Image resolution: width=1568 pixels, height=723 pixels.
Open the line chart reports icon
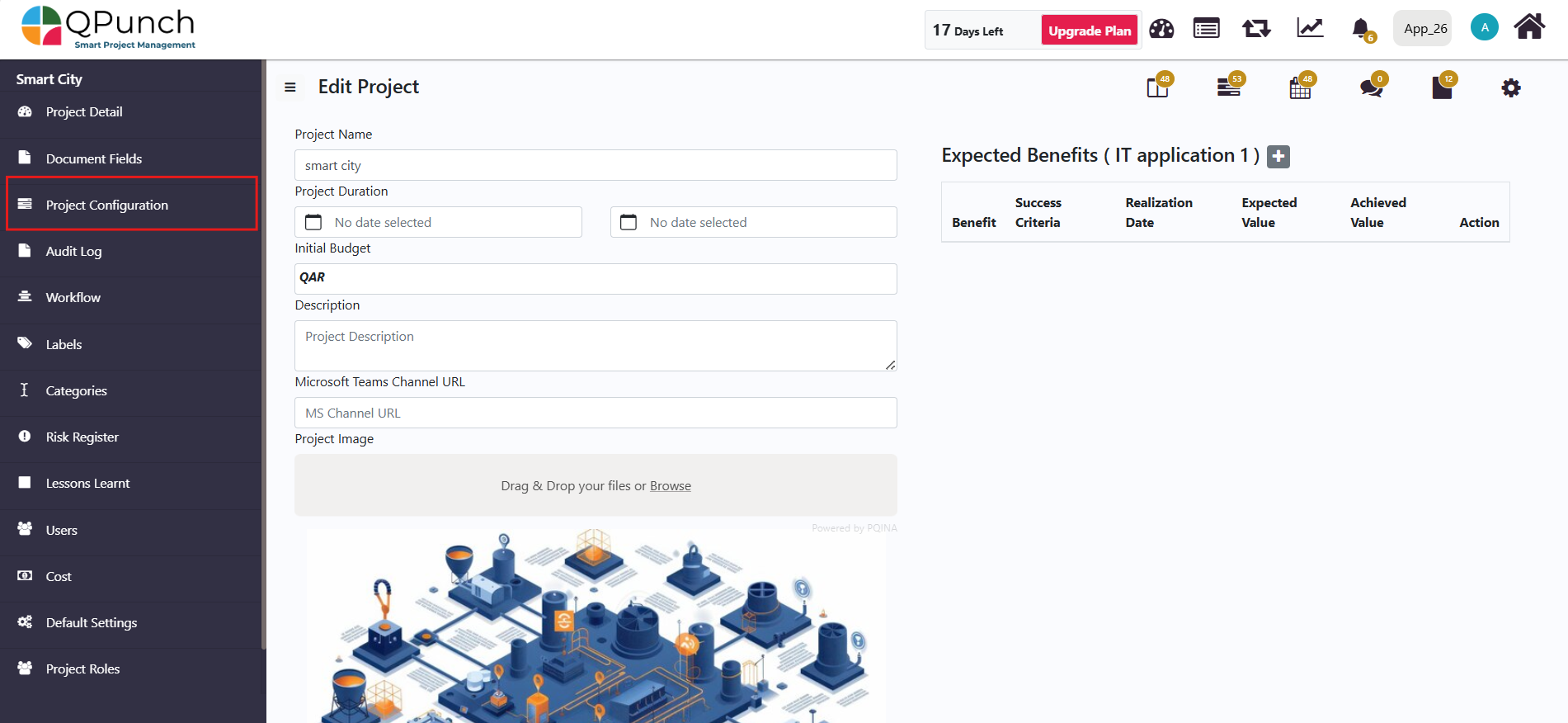(1310, 29)
